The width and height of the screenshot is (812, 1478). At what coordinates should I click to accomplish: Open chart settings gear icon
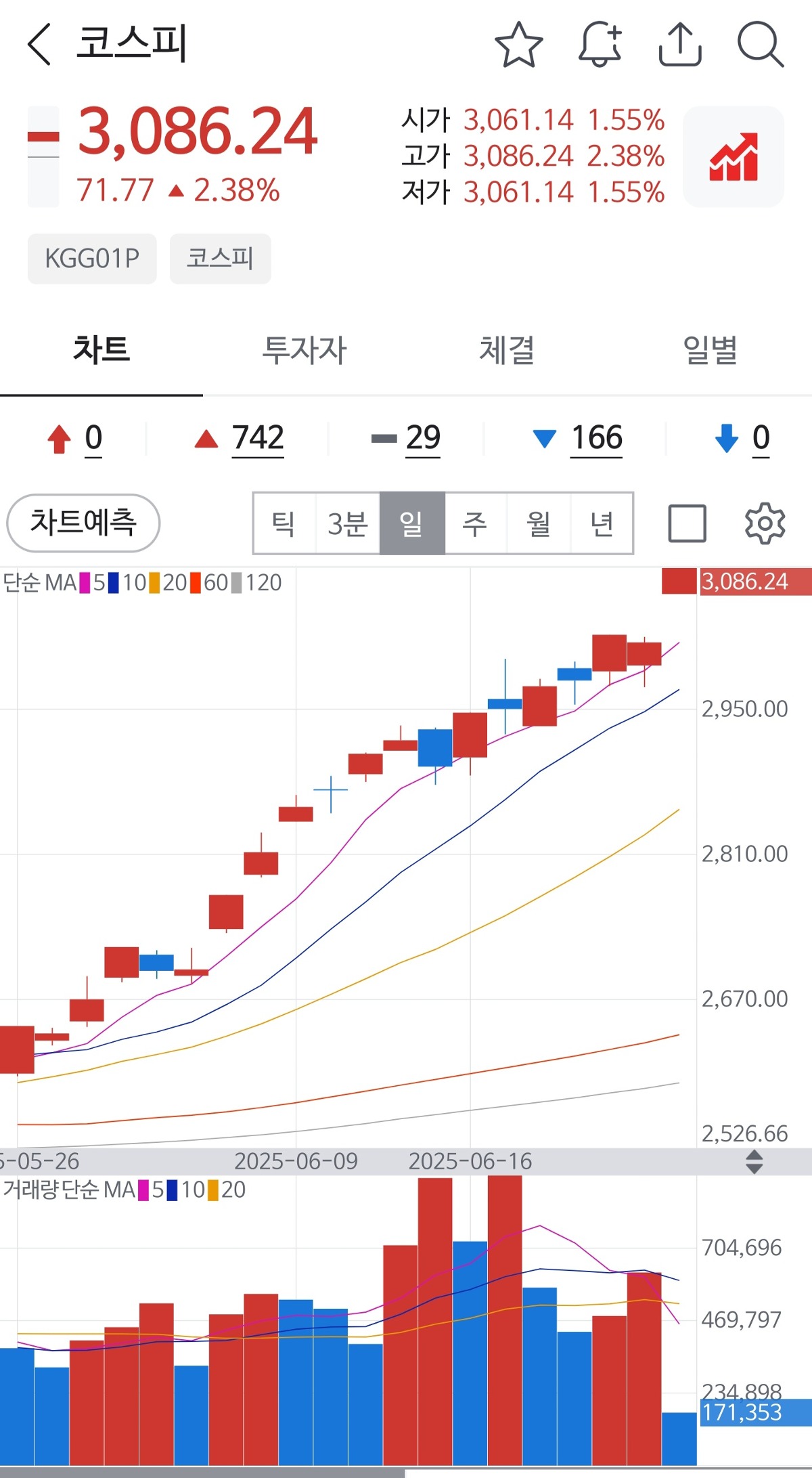coord(765,523)
